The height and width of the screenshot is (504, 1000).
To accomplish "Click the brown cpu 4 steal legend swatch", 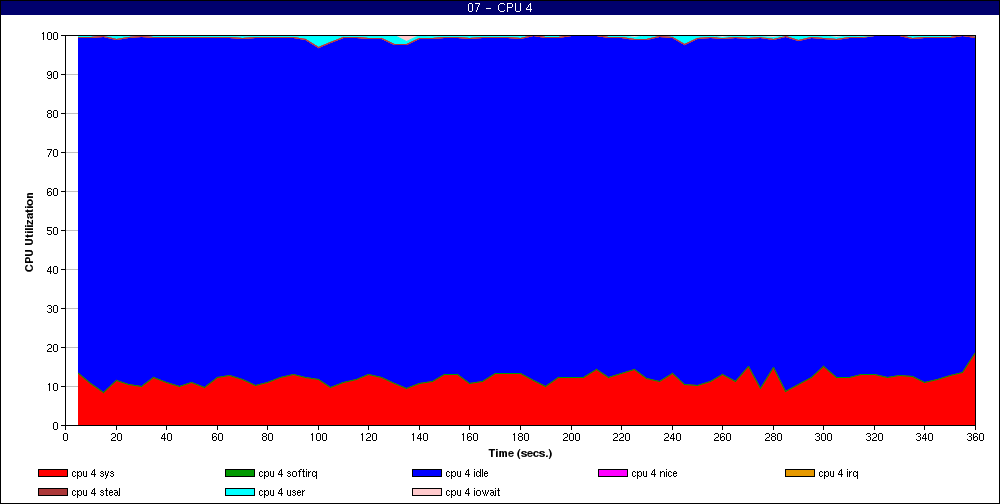I will tap(52, 492).
